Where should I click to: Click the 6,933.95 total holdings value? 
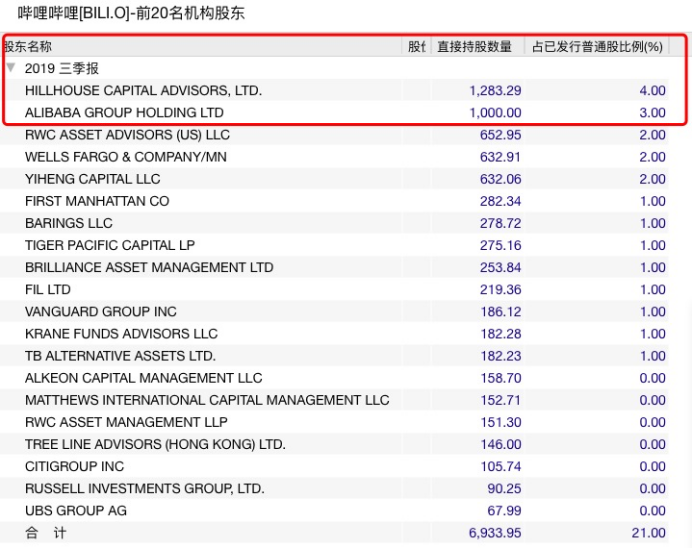click(x=495, y=532)
